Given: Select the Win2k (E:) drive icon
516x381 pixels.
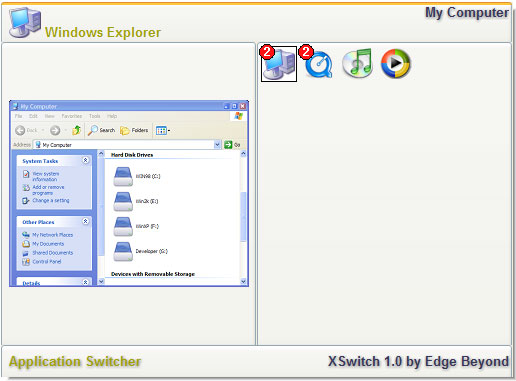Looking at the screenshot, I should coord(123,201).
